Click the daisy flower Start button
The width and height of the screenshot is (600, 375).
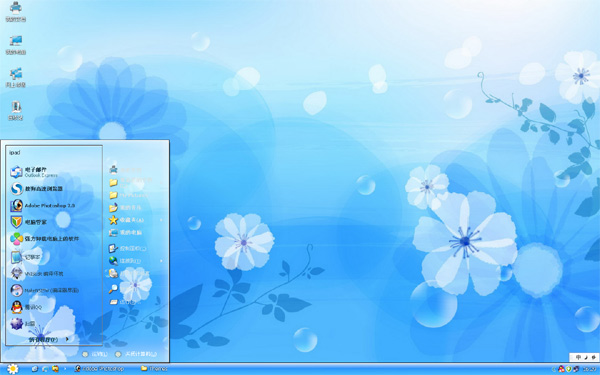13,369
